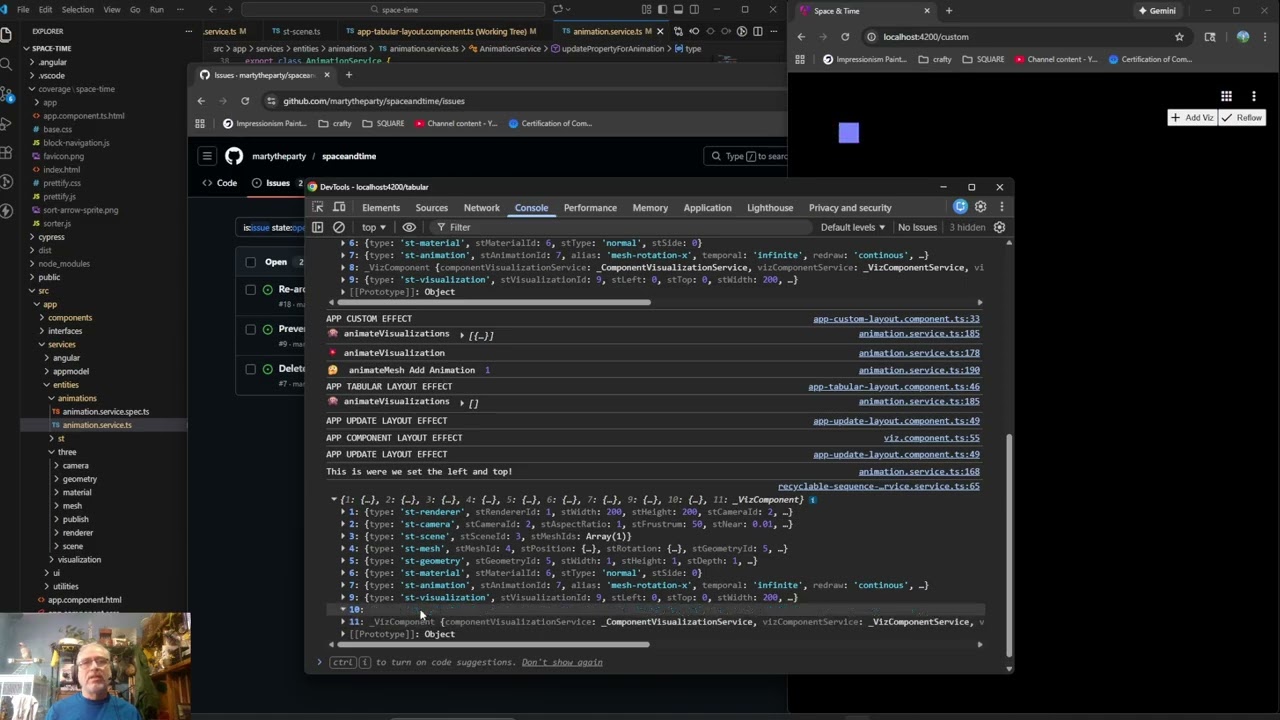Open VS Code Search icon in activity bar
The image size is (1280, 720).
(x=6, y=64)
